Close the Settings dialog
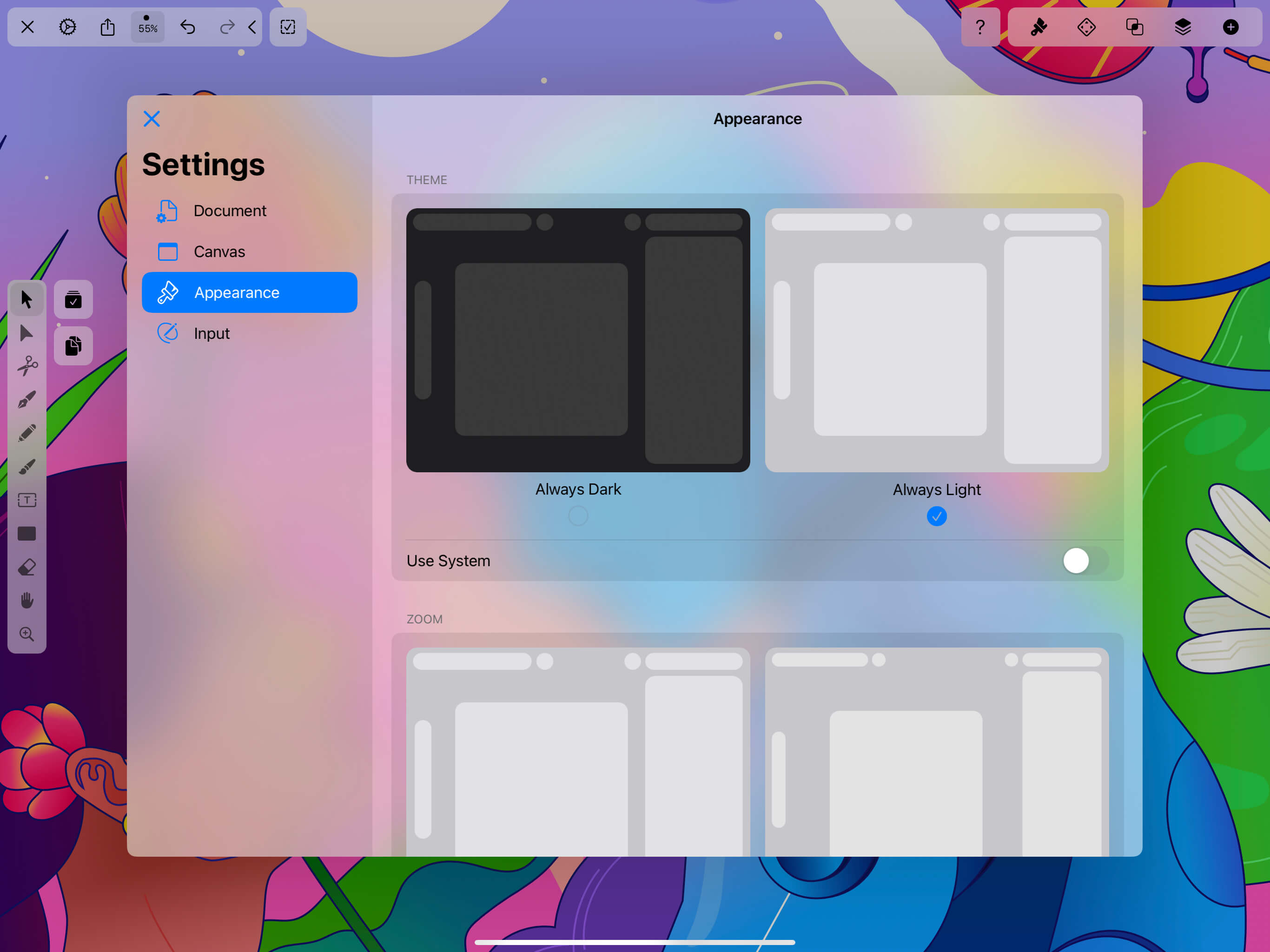 tap(152, 119)
